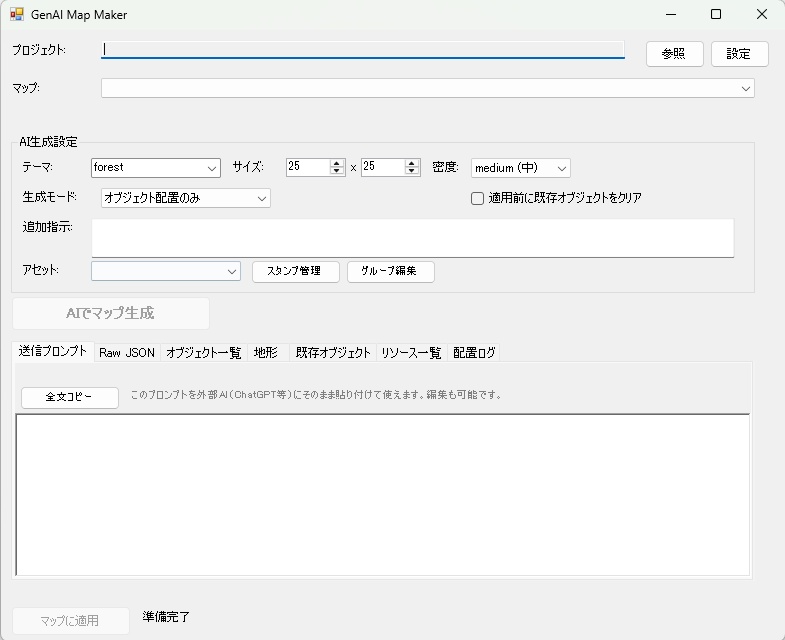Focus the プロジェクト path input field
This screenshot has width=785, height=640.
[x=362, y=50]
